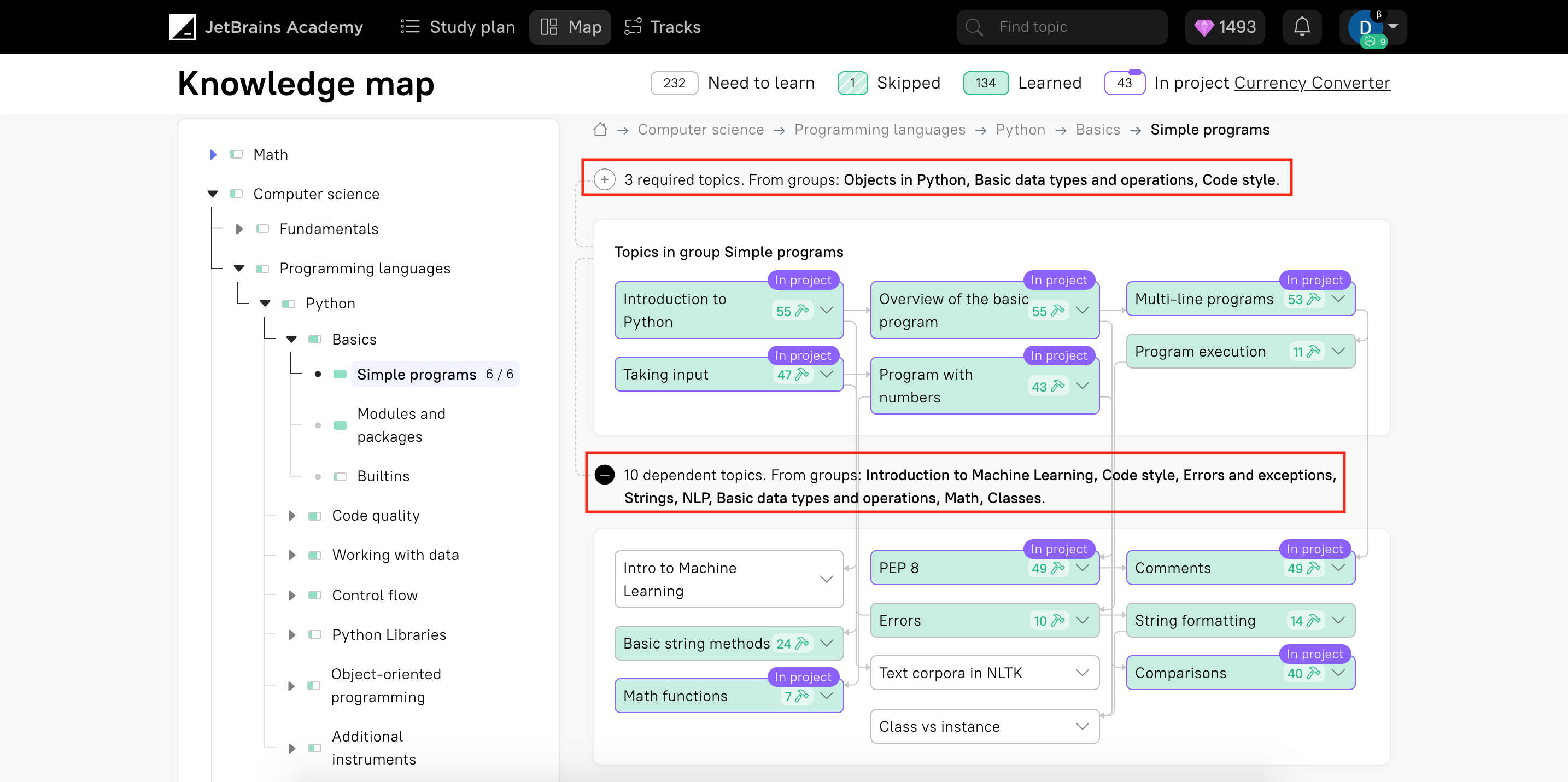Click the home icon in the breadcrumb
The width and height of the screenshot is (1568, 782).
(600, 129)
